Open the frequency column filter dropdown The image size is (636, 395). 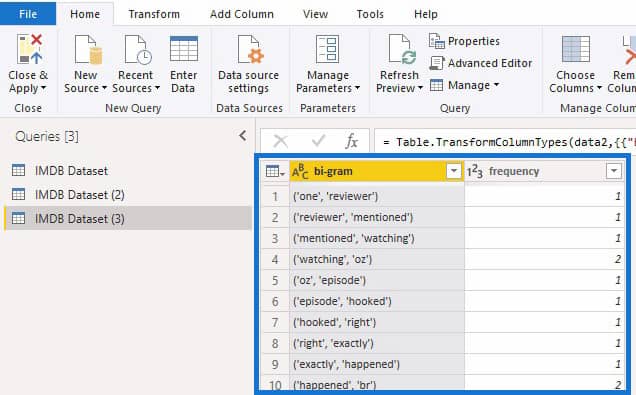point(614,171)
